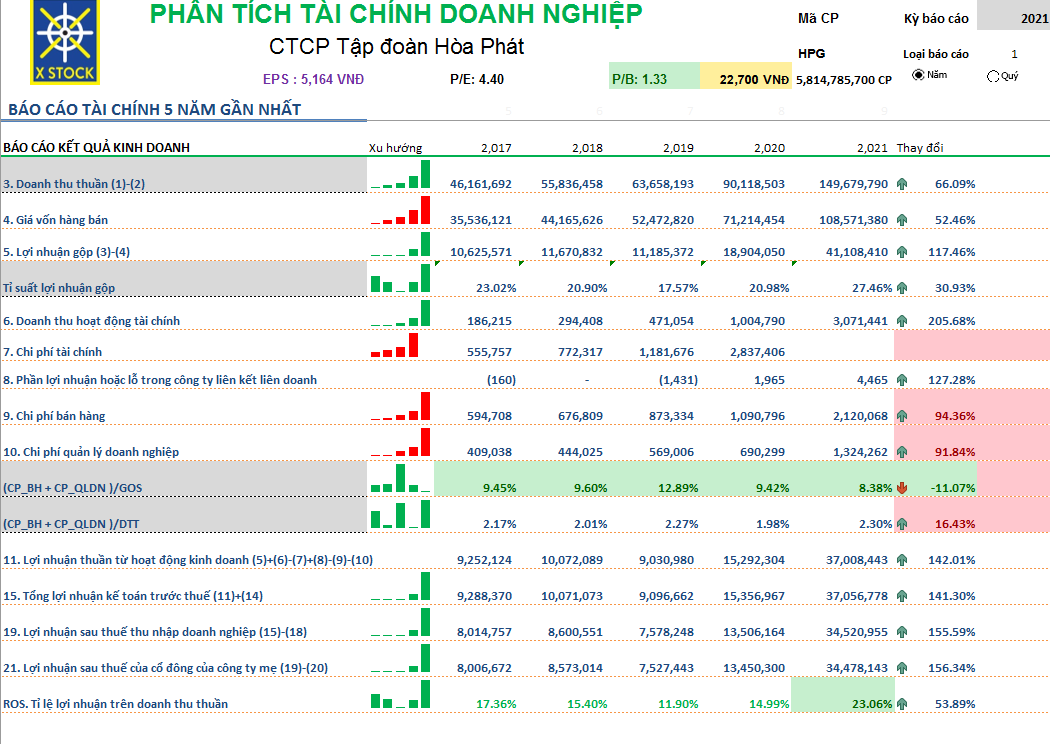Image resolution: width=1050 pixels, height=744 pixels.
Task: Click 117.46% gross profit change
Action: [x=952, y=252]
